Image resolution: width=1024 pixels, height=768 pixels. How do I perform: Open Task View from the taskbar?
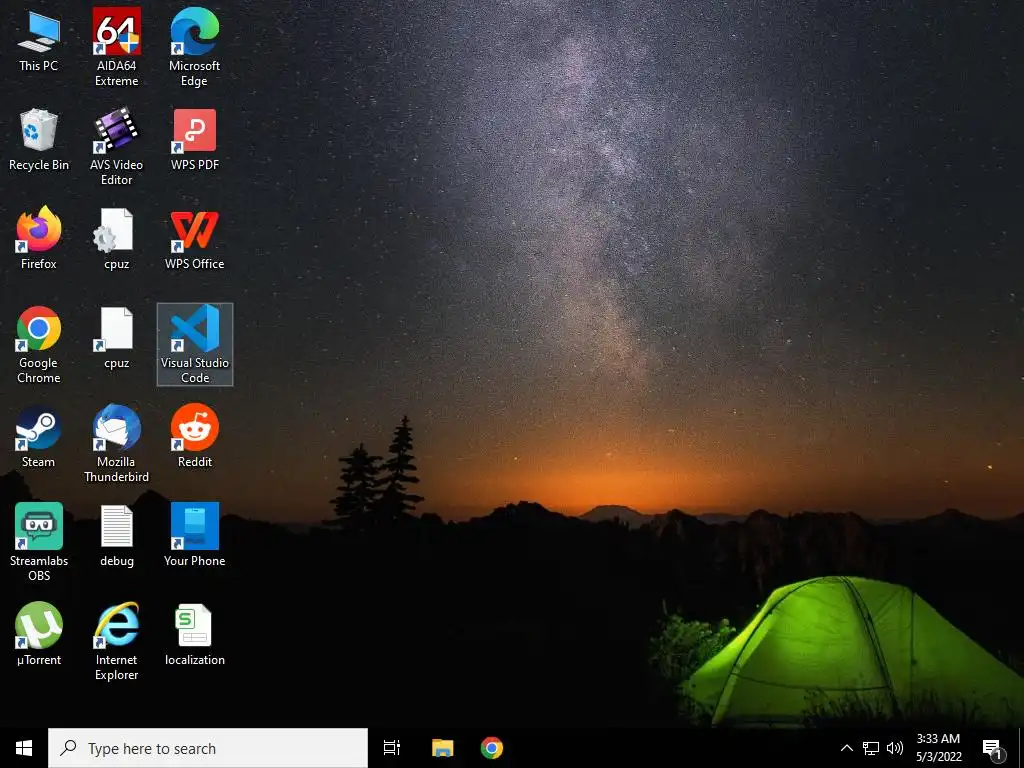coord(392,748)
